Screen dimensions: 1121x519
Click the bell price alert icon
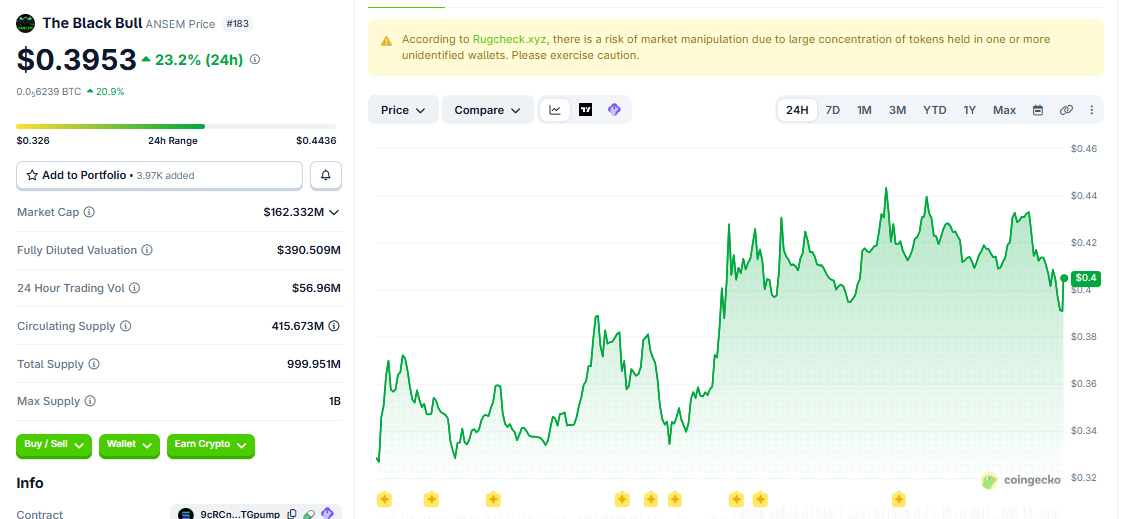tap(326, 175)
